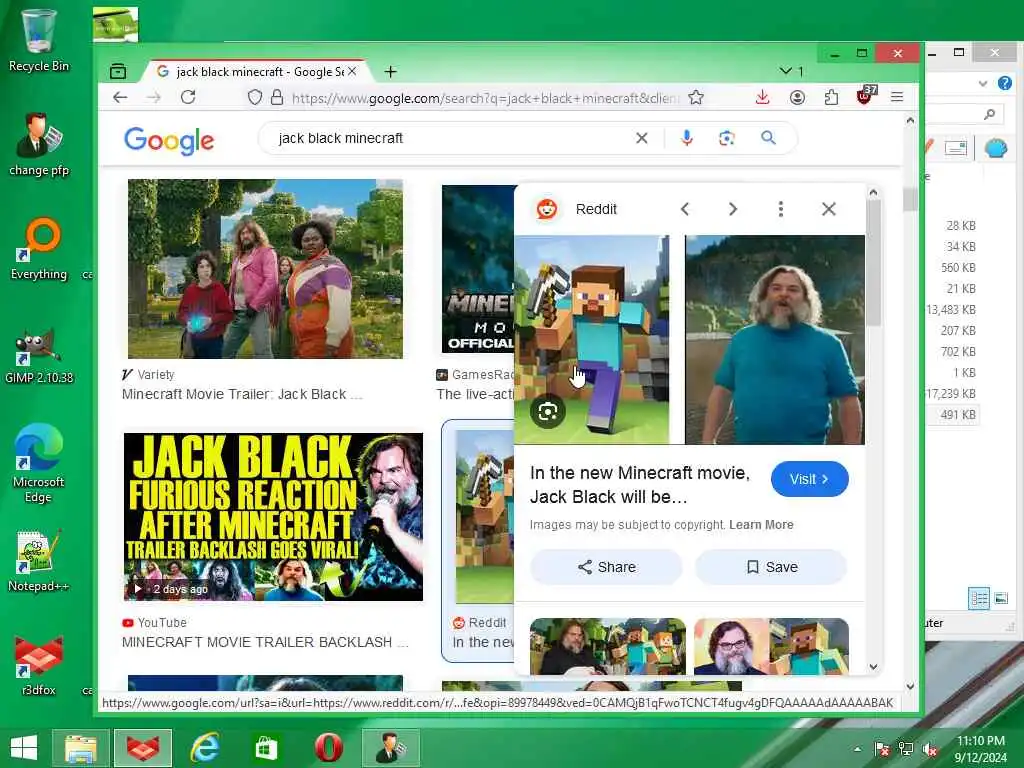Open Windows Store from taskbar
Image resolution: width=1024 pixels, height=768 pixels.
pyautogui.click(x=265, y=747)
